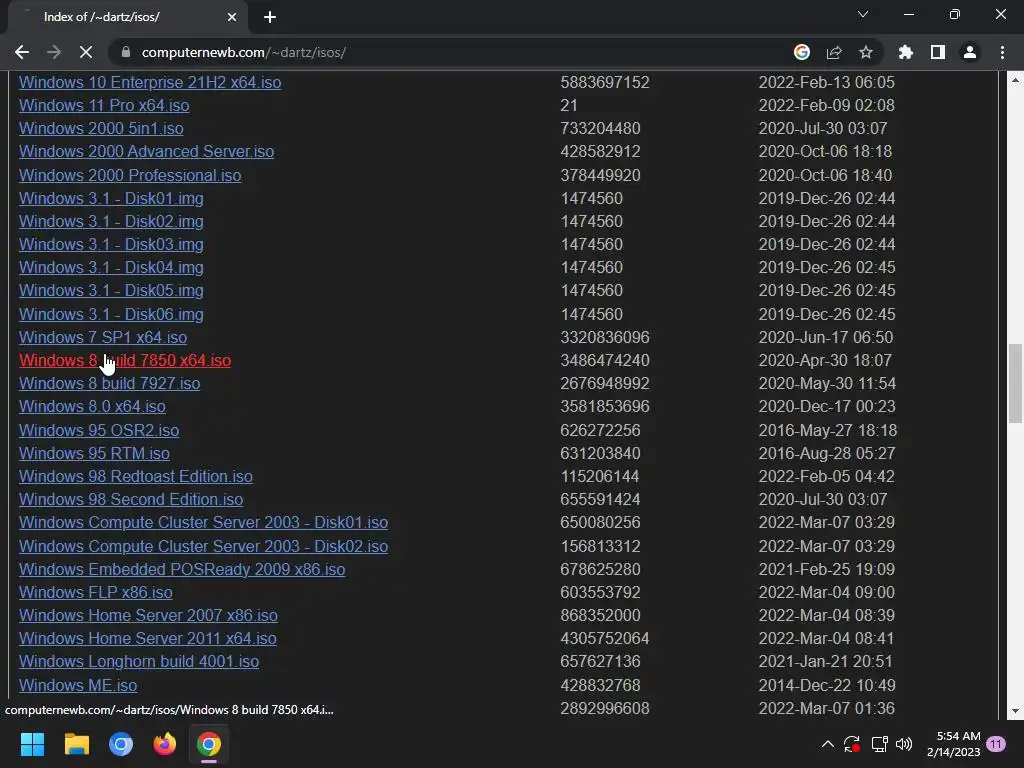Open a new tab with plus button
Screen dimensions: 1024x768
pyautogui.click(x=270, y=17)
